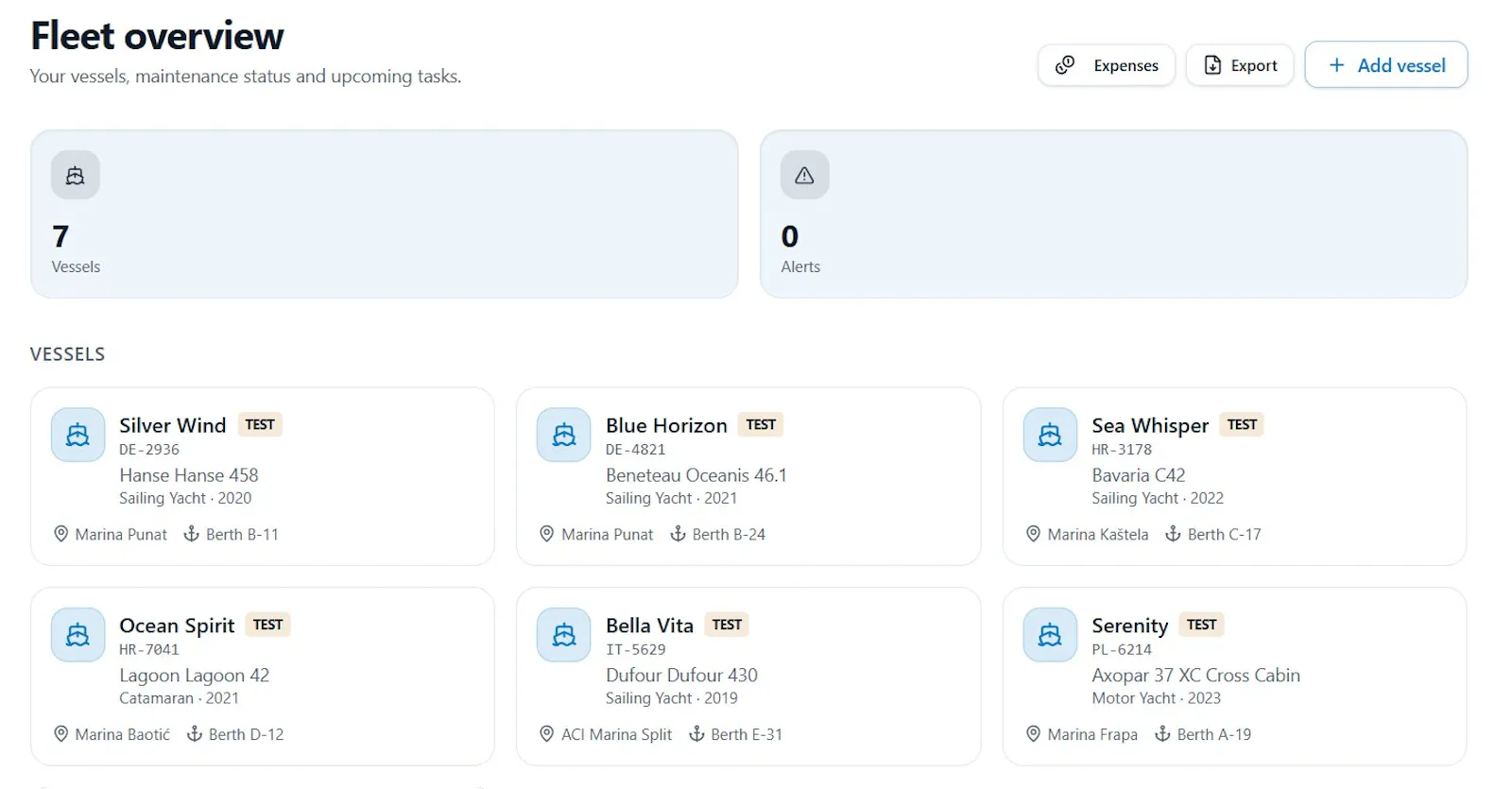Click Add vessel button

click(x=1386, y=65)
